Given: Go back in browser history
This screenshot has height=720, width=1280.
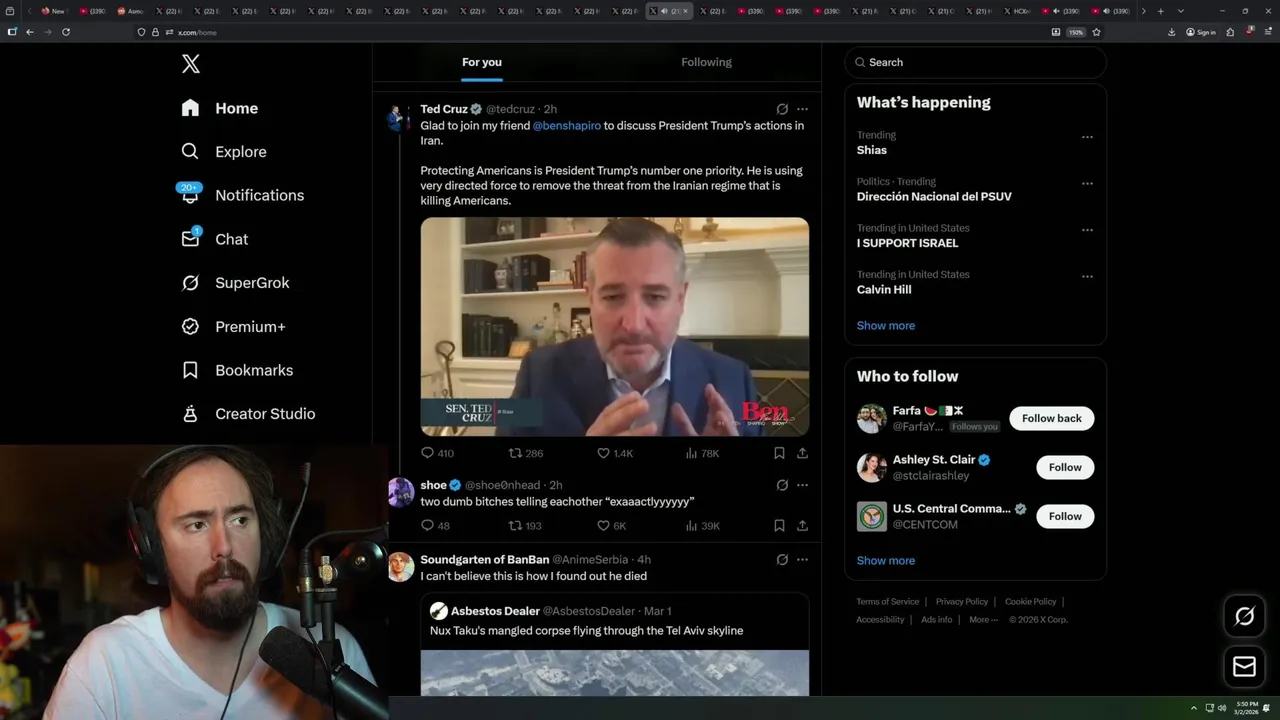Looking at the screenshot, I should coord(30,32).
